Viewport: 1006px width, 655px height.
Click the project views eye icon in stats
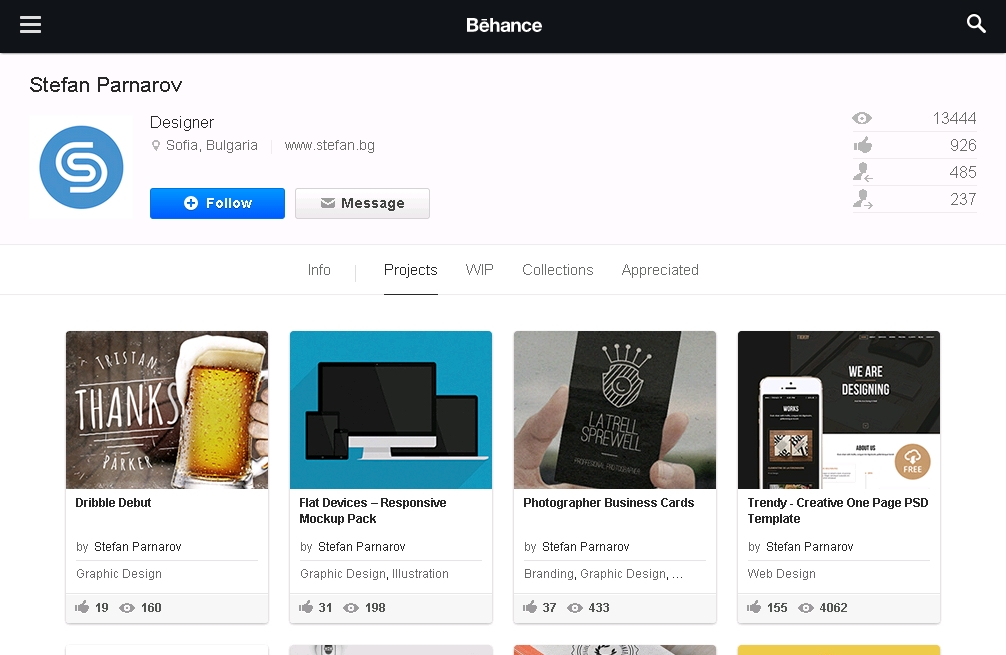(862, 119)
